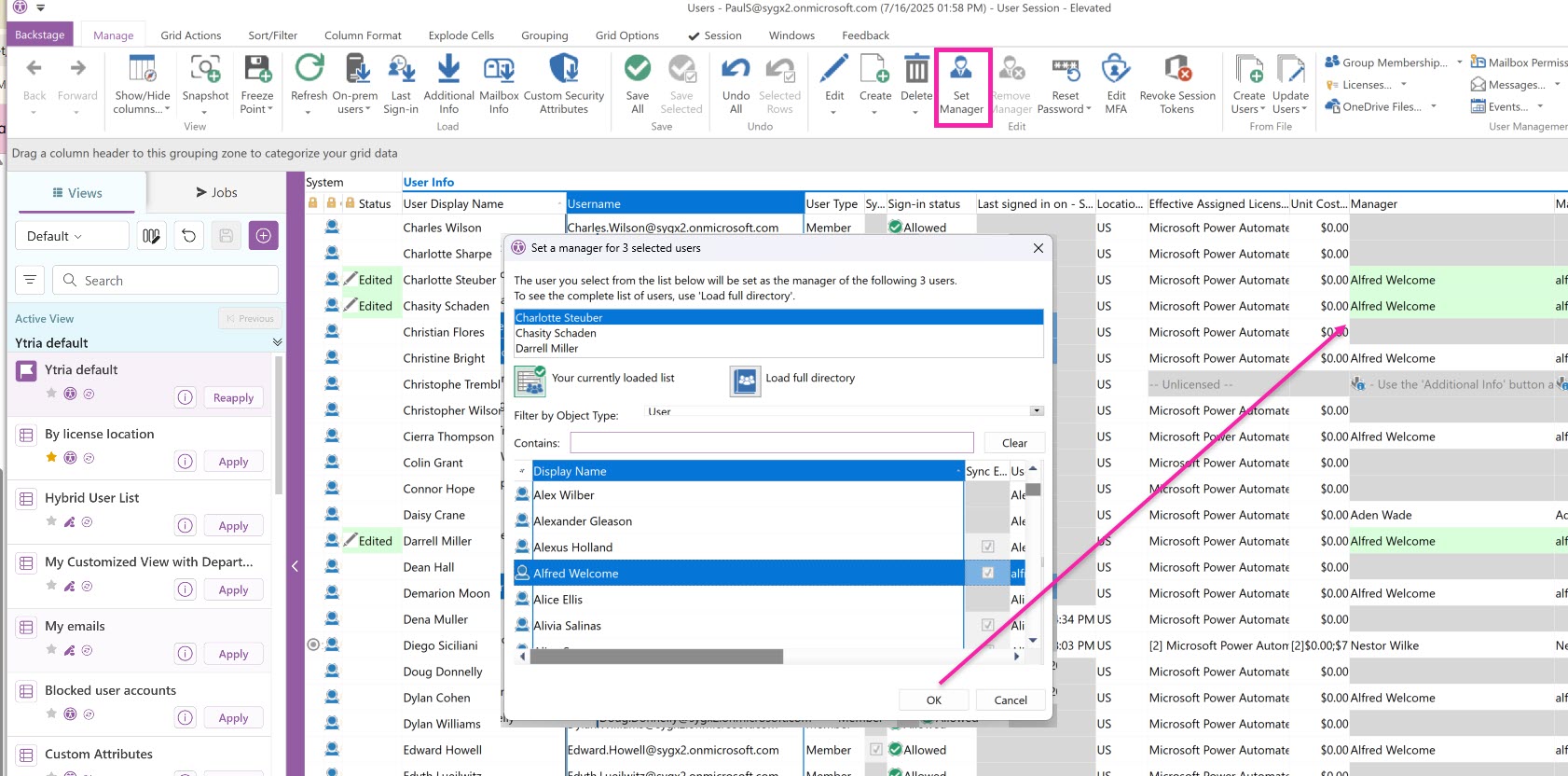Open the Grid Actions ribbon tab

coord(190,35)
